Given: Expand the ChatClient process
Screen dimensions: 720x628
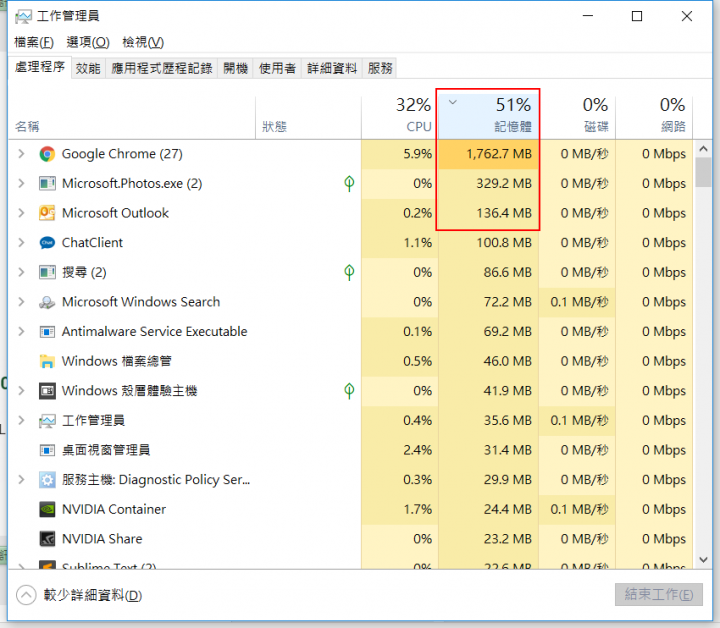Looking at the screenshot, I should (x=21, y=243).
